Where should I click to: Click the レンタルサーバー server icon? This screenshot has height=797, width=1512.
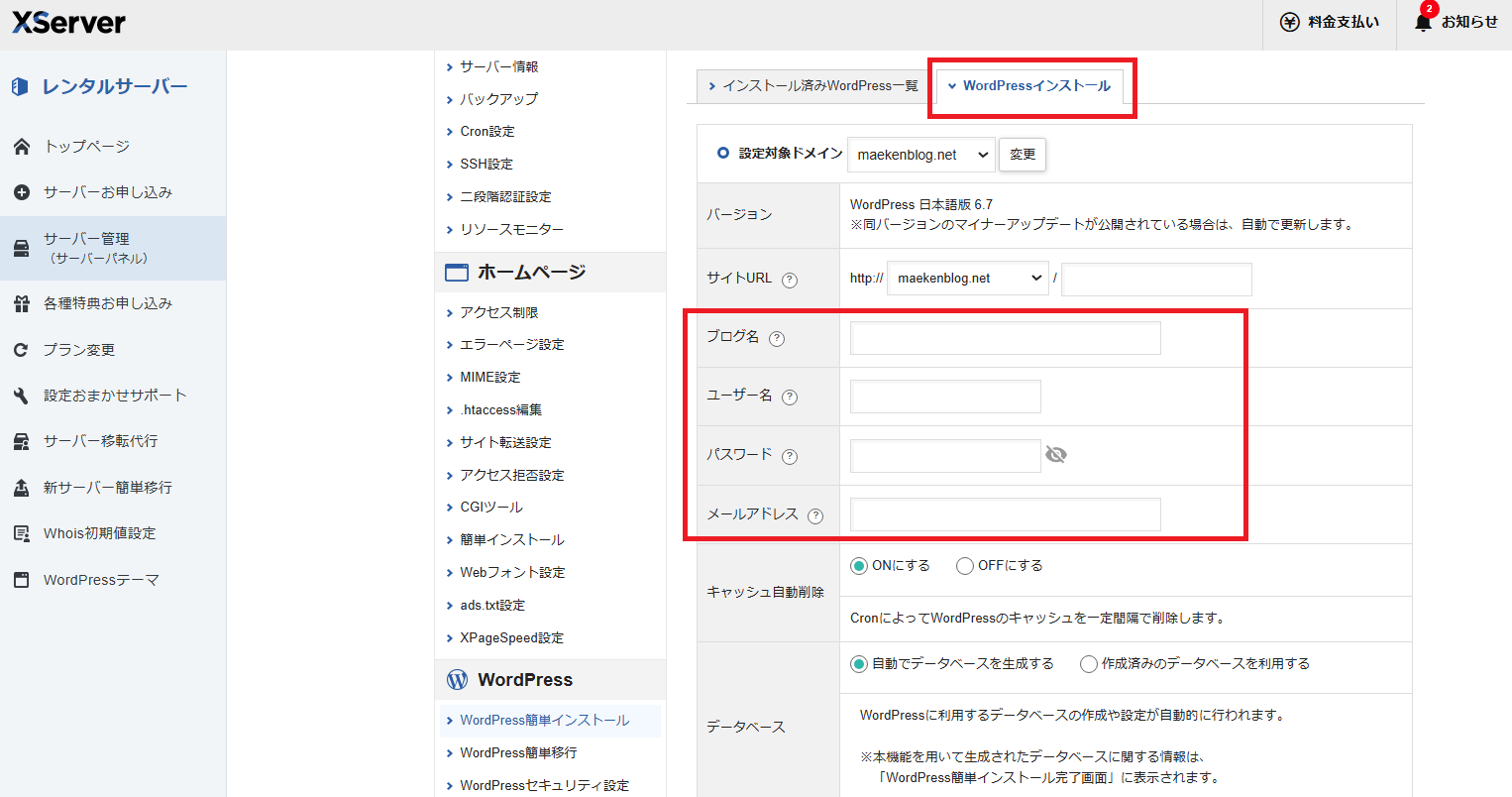pyautogui.click(x=20, y=87)
